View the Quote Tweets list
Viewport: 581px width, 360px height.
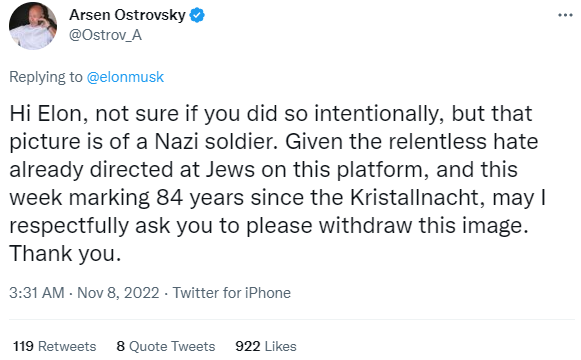(172, 346)
